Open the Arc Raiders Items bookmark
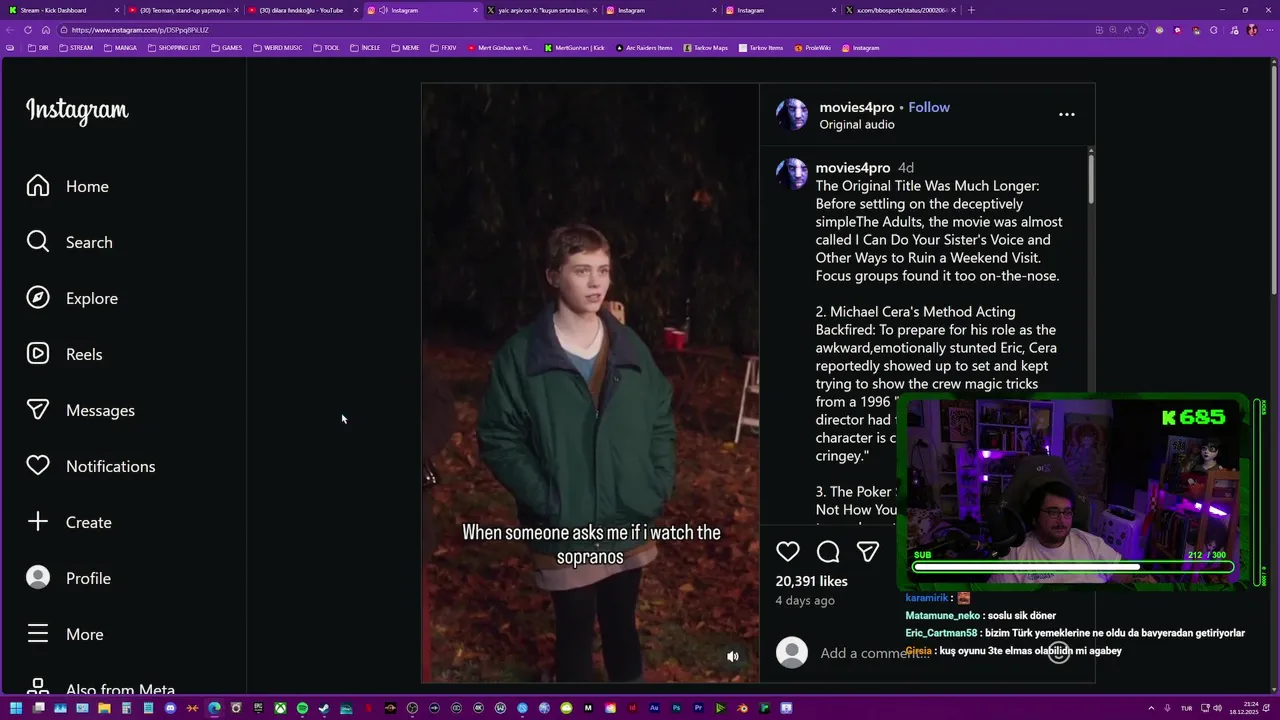Screen dimensions: 1280x720 pyautogui.click(x=644, y=48)
